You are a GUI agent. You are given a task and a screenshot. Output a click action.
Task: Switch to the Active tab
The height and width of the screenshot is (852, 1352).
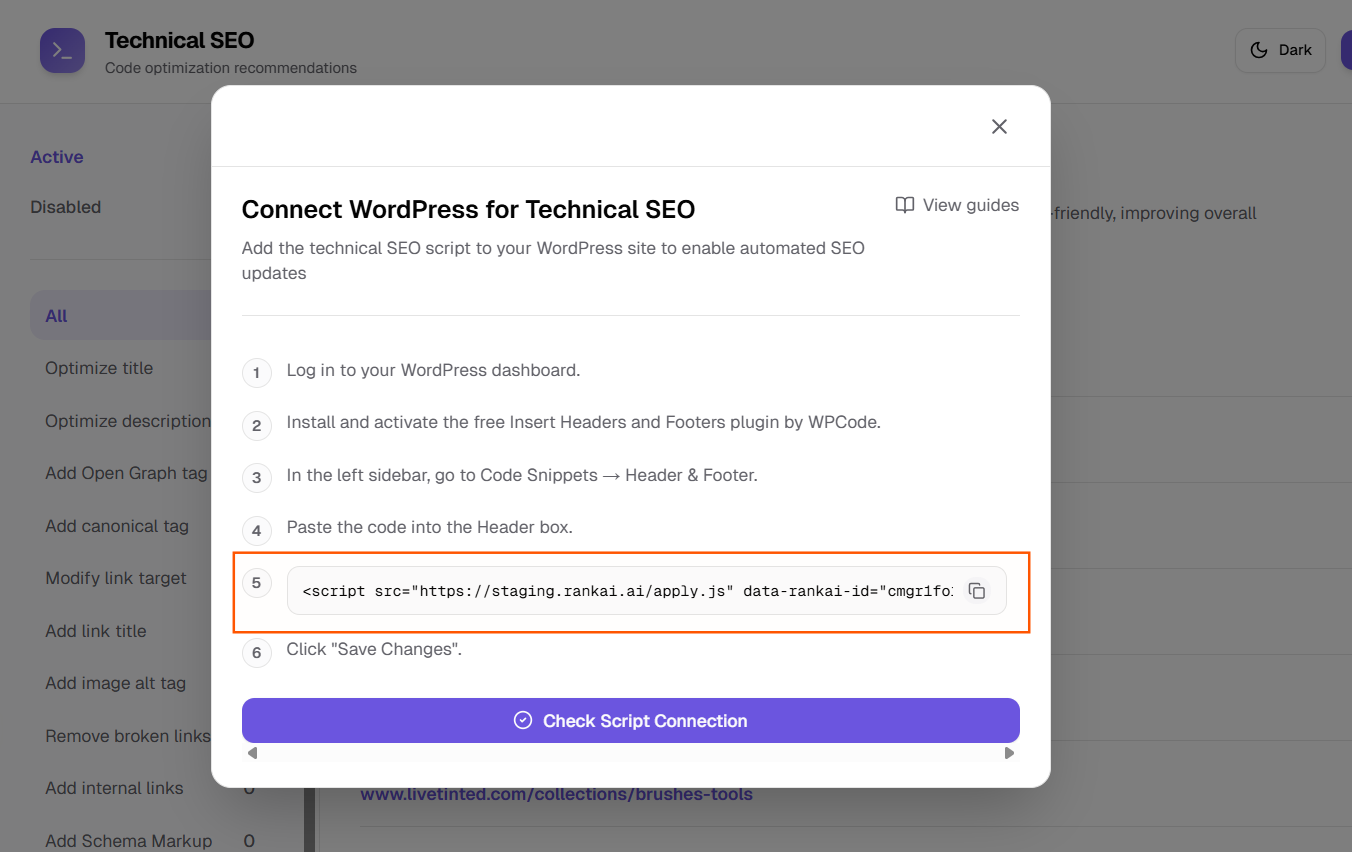pos(57,157)
